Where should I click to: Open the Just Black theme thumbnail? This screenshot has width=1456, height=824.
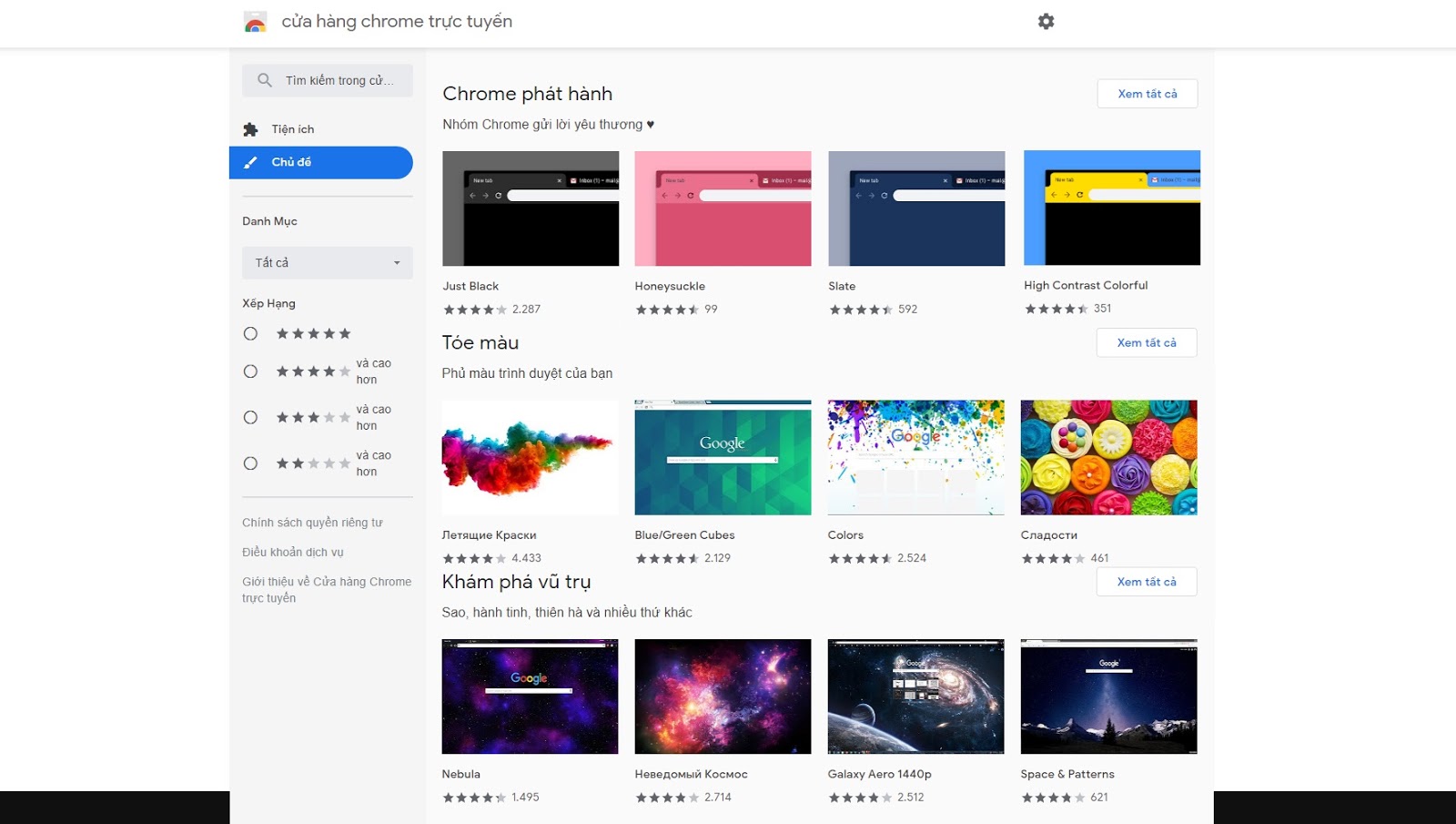point(531,209)
